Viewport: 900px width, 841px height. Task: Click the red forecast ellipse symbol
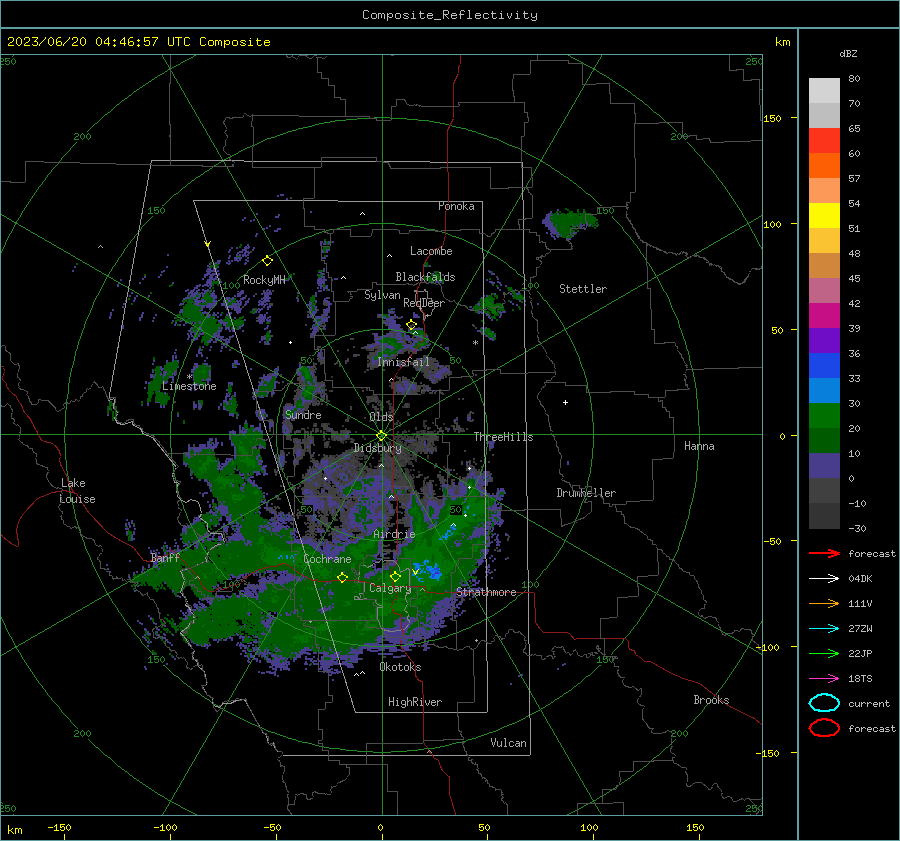[824, 728]
